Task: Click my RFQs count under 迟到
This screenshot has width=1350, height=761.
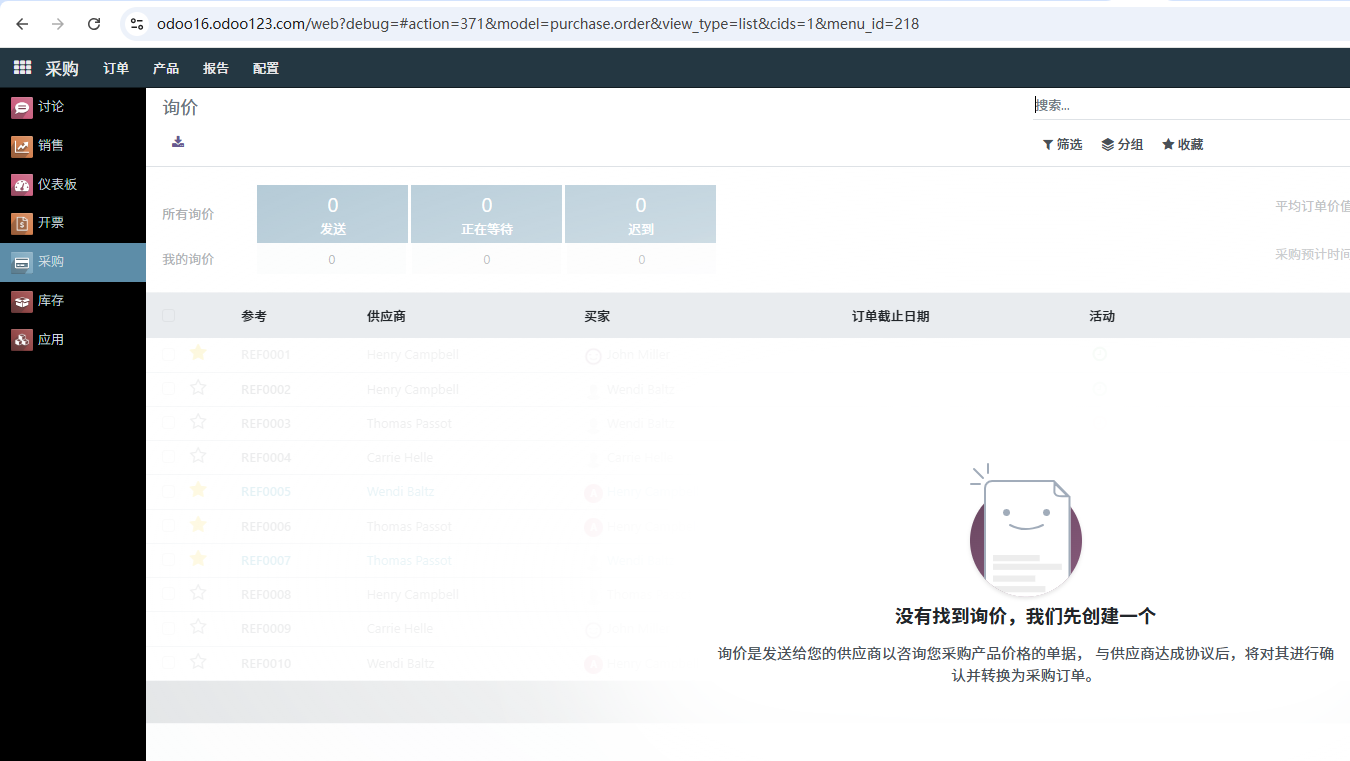Action: (640, 260)
